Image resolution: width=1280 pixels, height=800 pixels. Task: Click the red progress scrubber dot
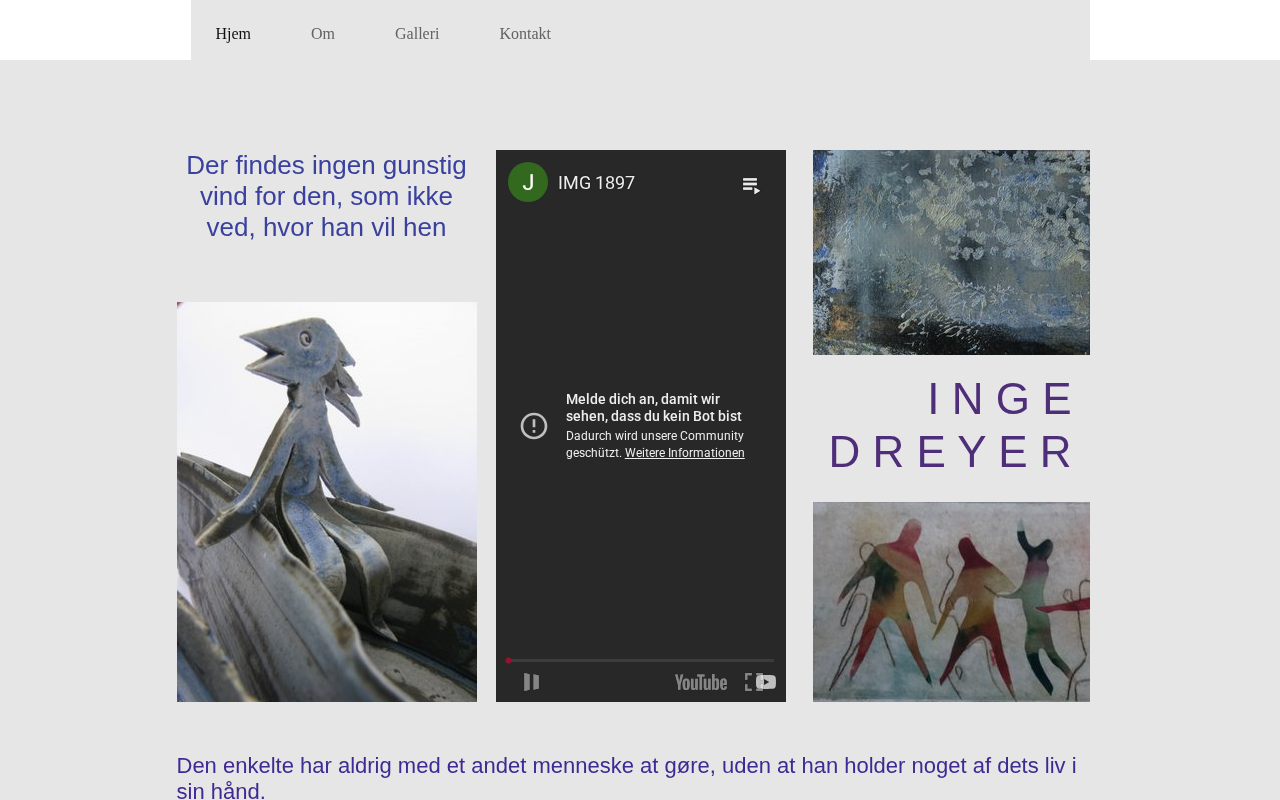(508, 660)
